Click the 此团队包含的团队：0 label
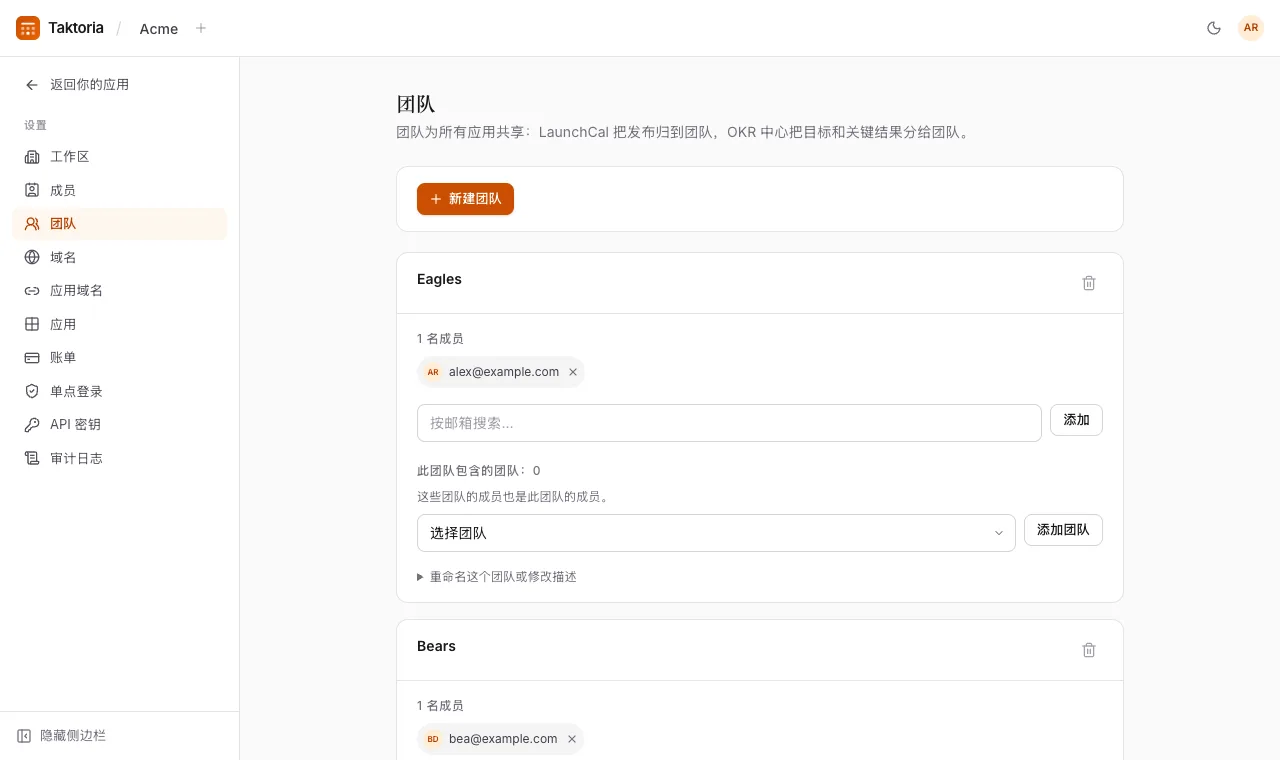Image resolution: width=1280 pixels, height=760 pixels. 479,471
